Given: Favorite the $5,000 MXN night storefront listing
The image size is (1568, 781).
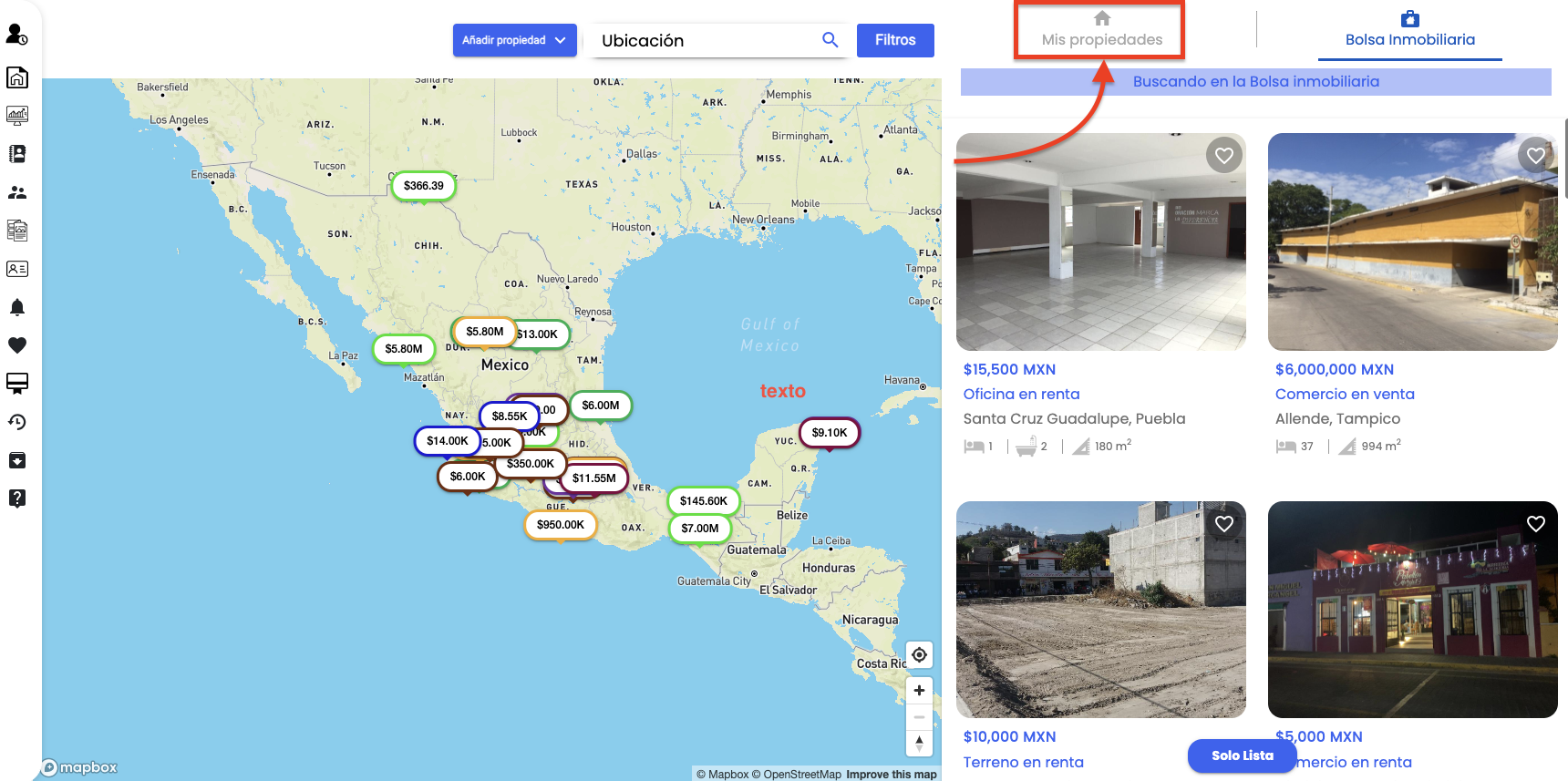Looking at the screenshot, I should pyautogui.click(x=1536, y=524).
